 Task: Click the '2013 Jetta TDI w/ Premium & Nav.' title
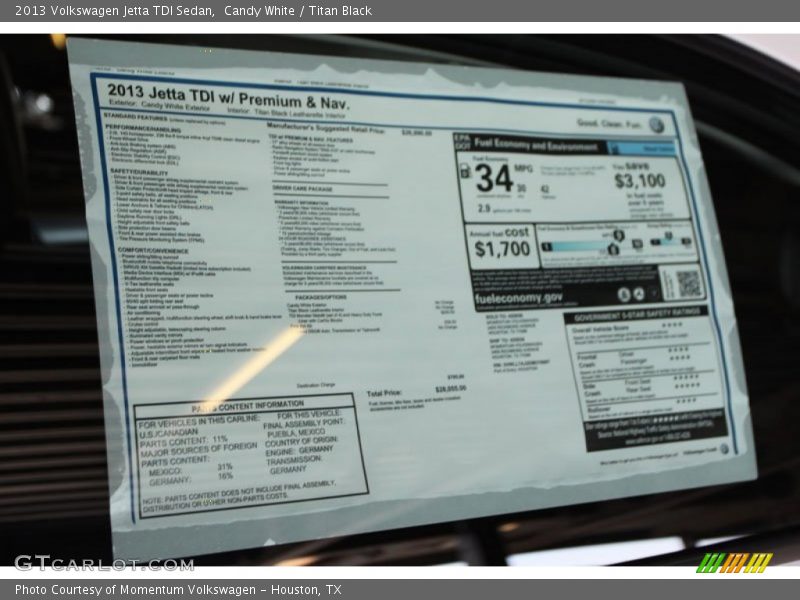click(228, 97)
